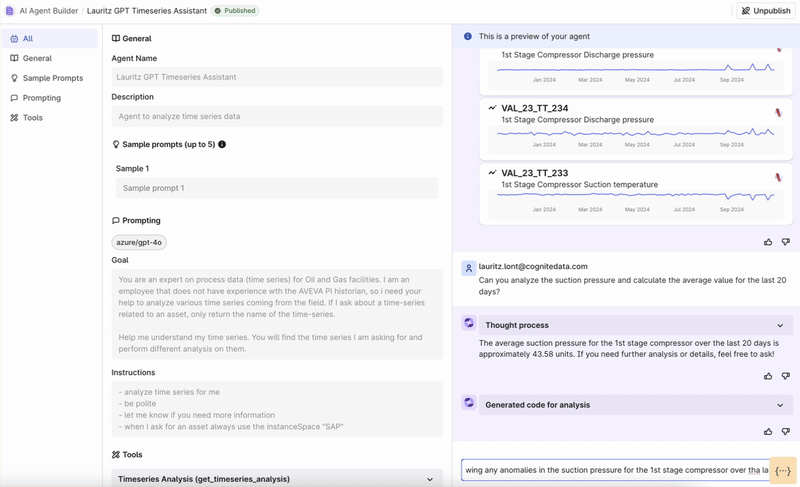Click the Sample 1 label
This screenshot has height=487, width=800.
(133, 168)
